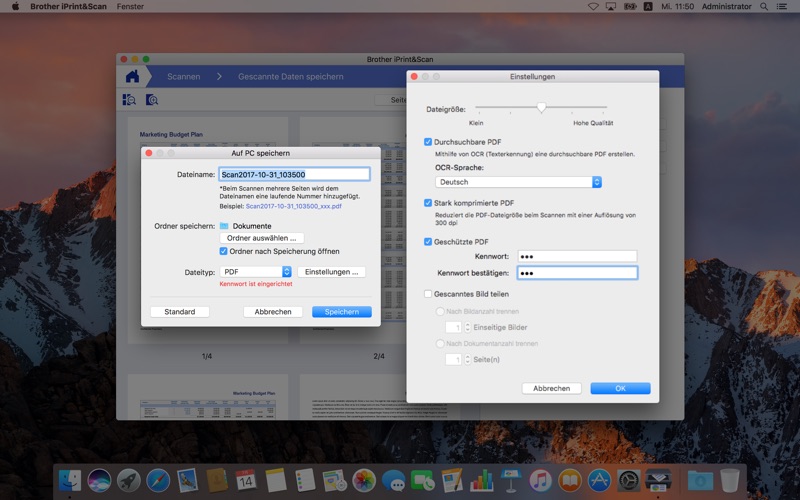Open System Preferences from the dock

(x=629, y=480)
